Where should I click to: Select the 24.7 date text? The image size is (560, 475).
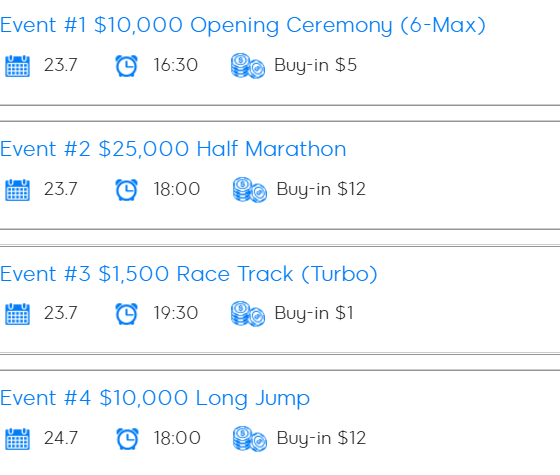(x=61, y=438)
